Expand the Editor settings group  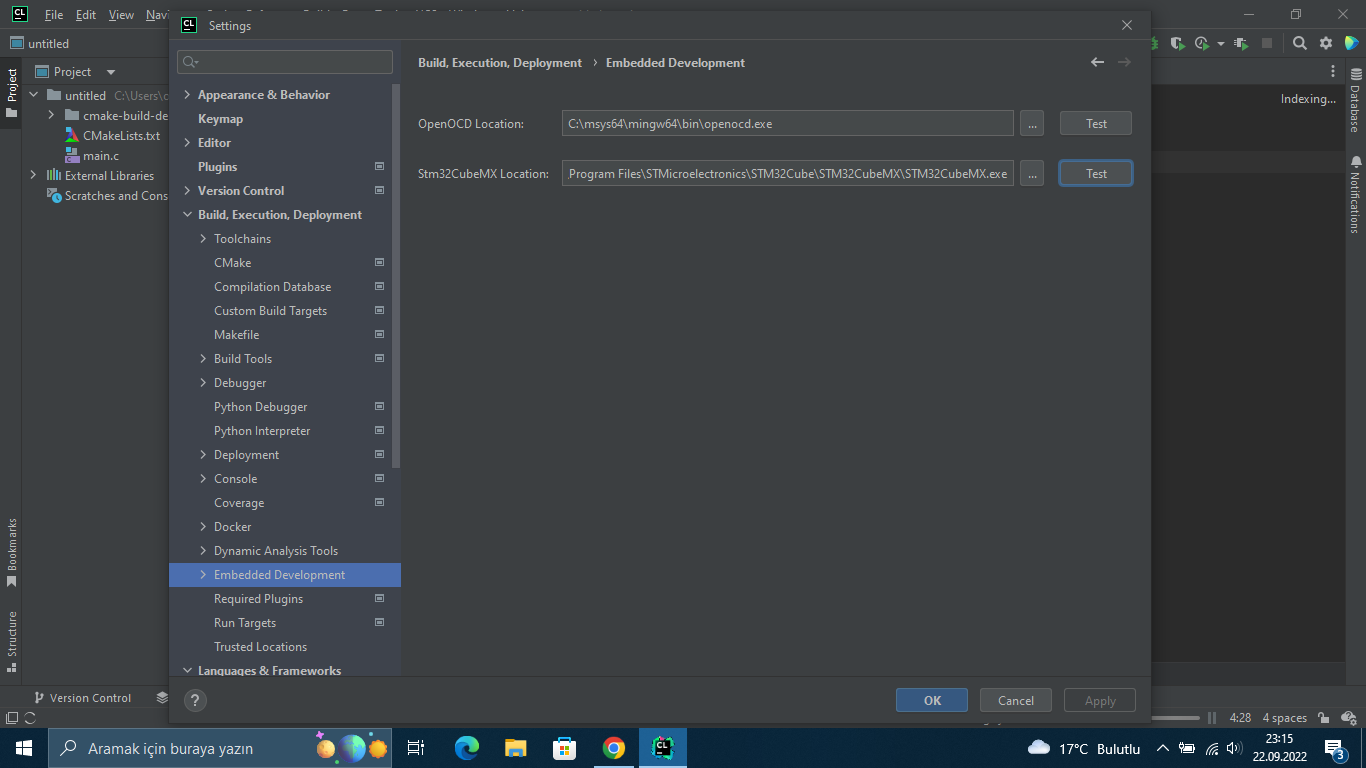tap(187, 143)
